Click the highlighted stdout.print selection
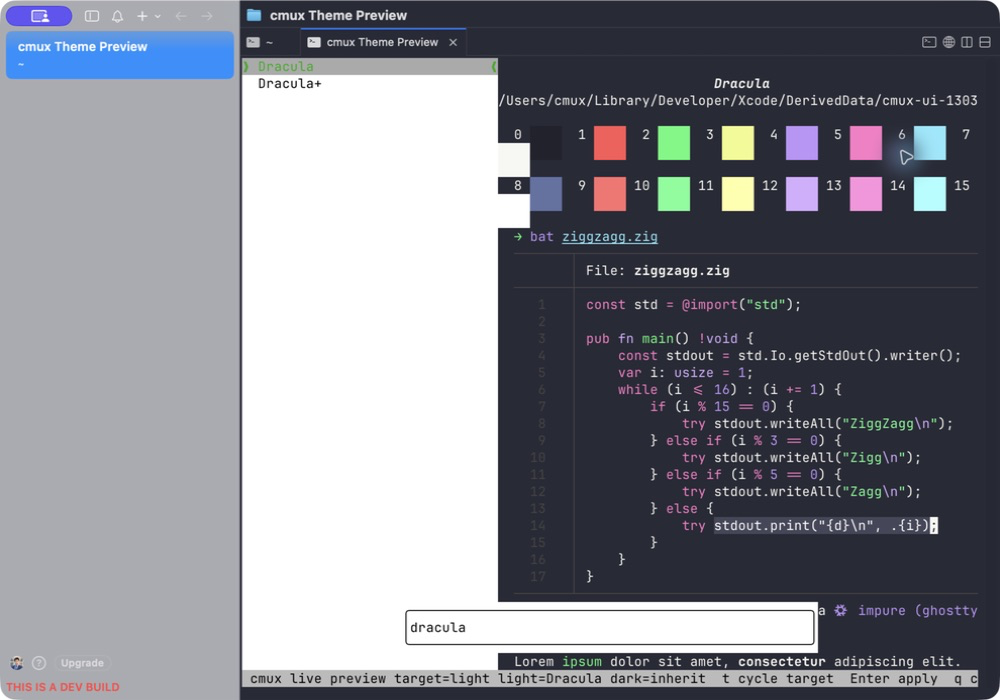Screen dimensions: 1000x700 [x=825, y=525]
